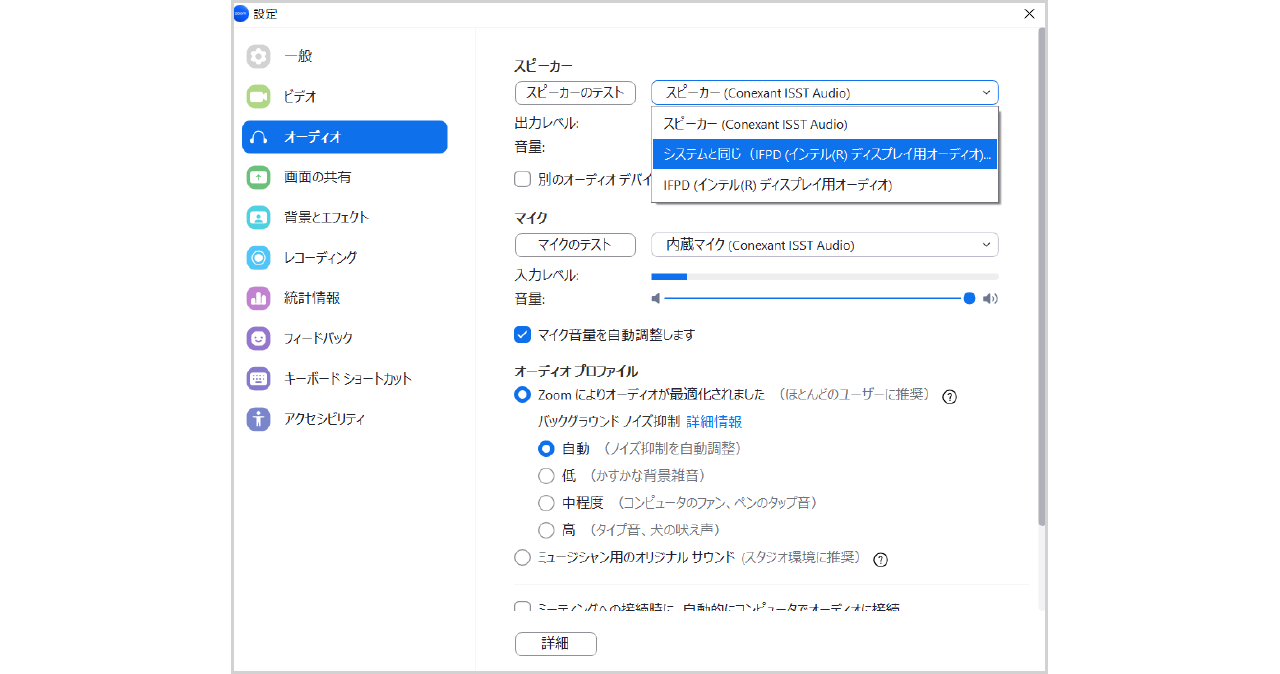Click help icon beside Zoom-optimized audio option
The image size is (1280, 674).
(950, 396)
